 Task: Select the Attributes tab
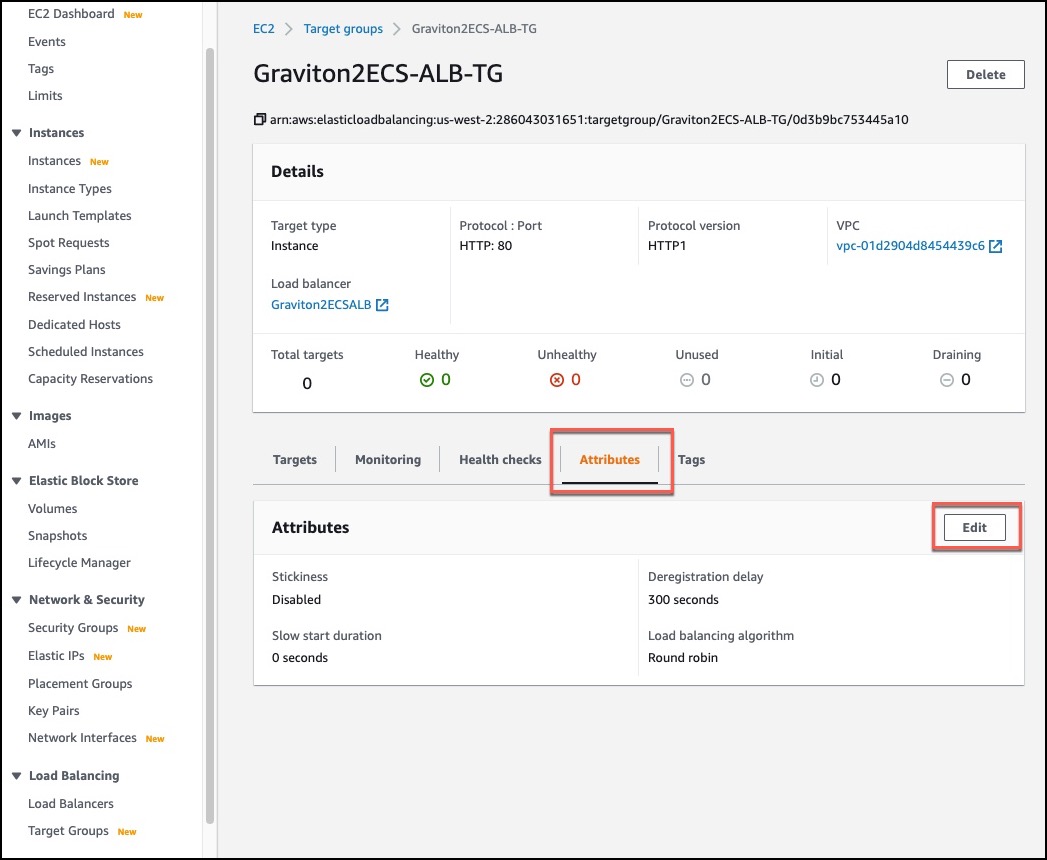[x=610, y=459]
